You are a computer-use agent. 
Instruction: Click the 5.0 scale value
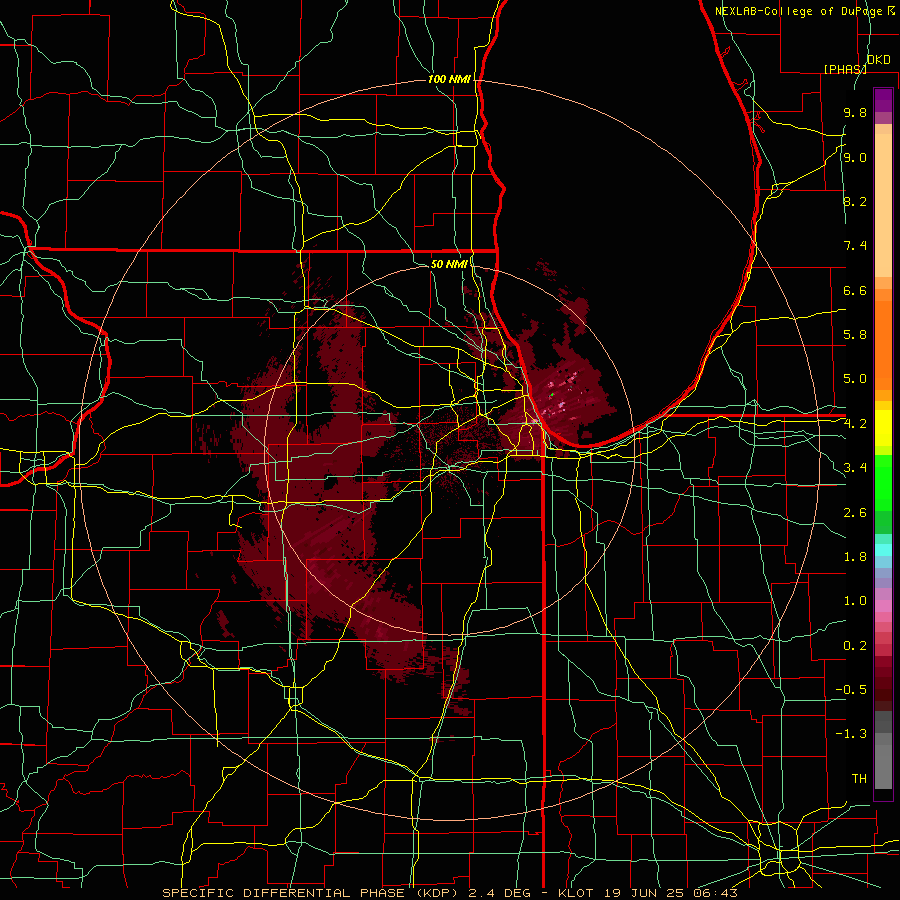[855, 379]
